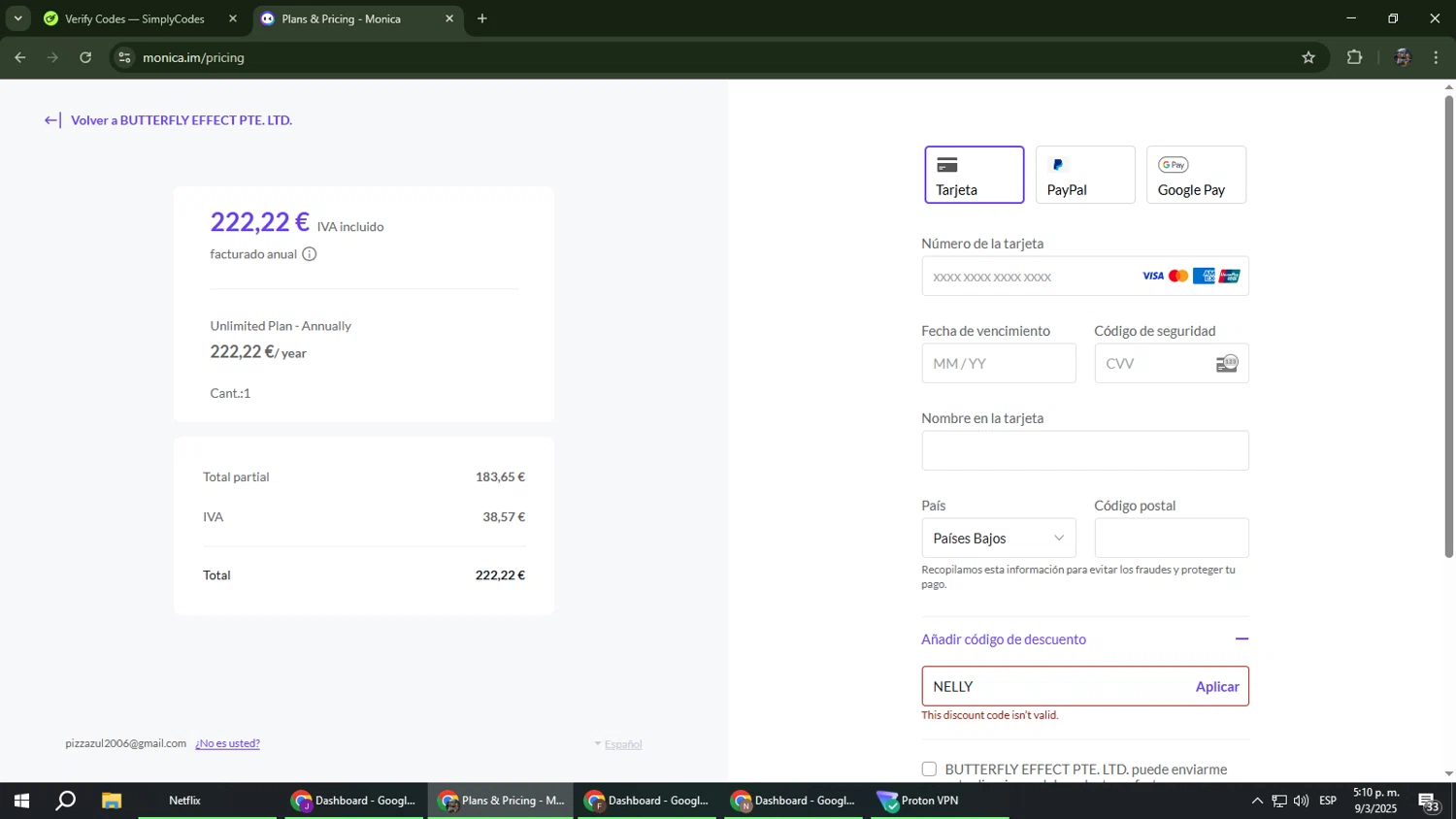
Task: Open network status tray icon
Action: click(1279, 801)
